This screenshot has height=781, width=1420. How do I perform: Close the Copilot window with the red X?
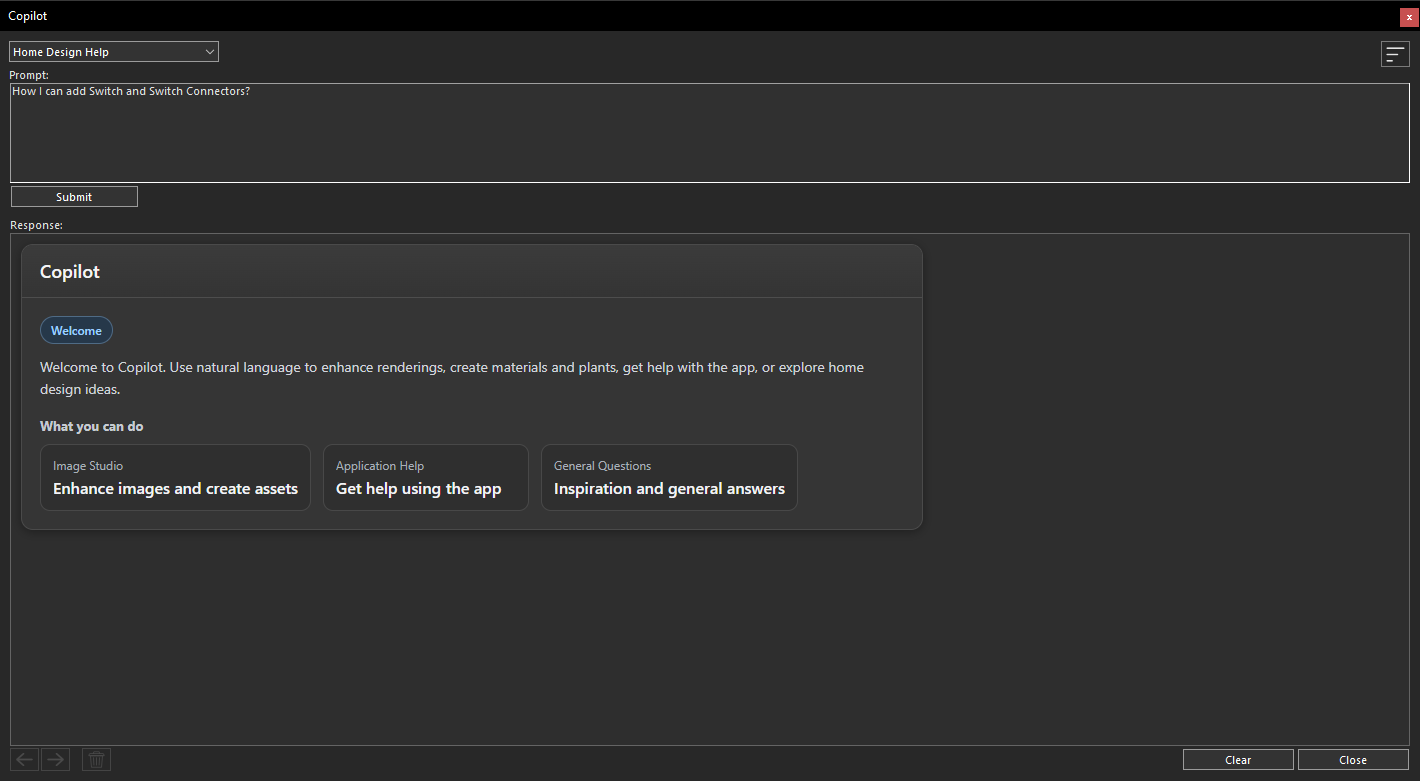(x=1409, y=17)
